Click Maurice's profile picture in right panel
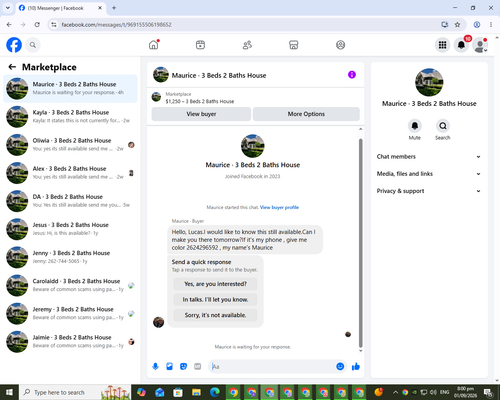 pyautogui.click(x=429, y=82)
